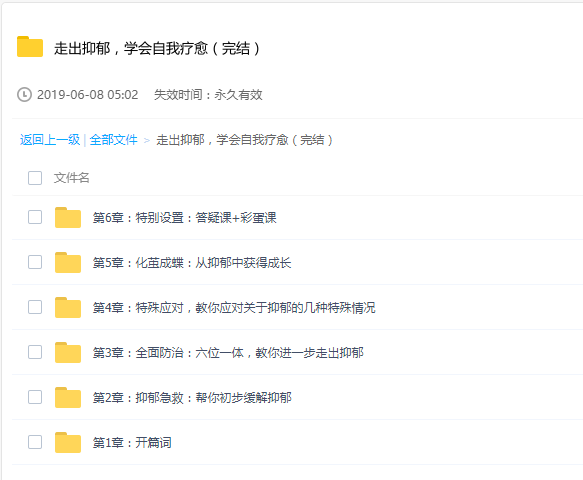This screenshot has height=480, width=583.
Task: Click the breadcrumb item 走出抑郁，学会自我疗愈
Action: tap(244, 140)
